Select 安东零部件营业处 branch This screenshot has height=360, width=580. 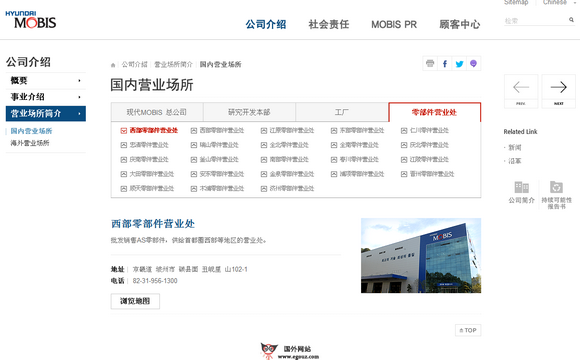222,174
